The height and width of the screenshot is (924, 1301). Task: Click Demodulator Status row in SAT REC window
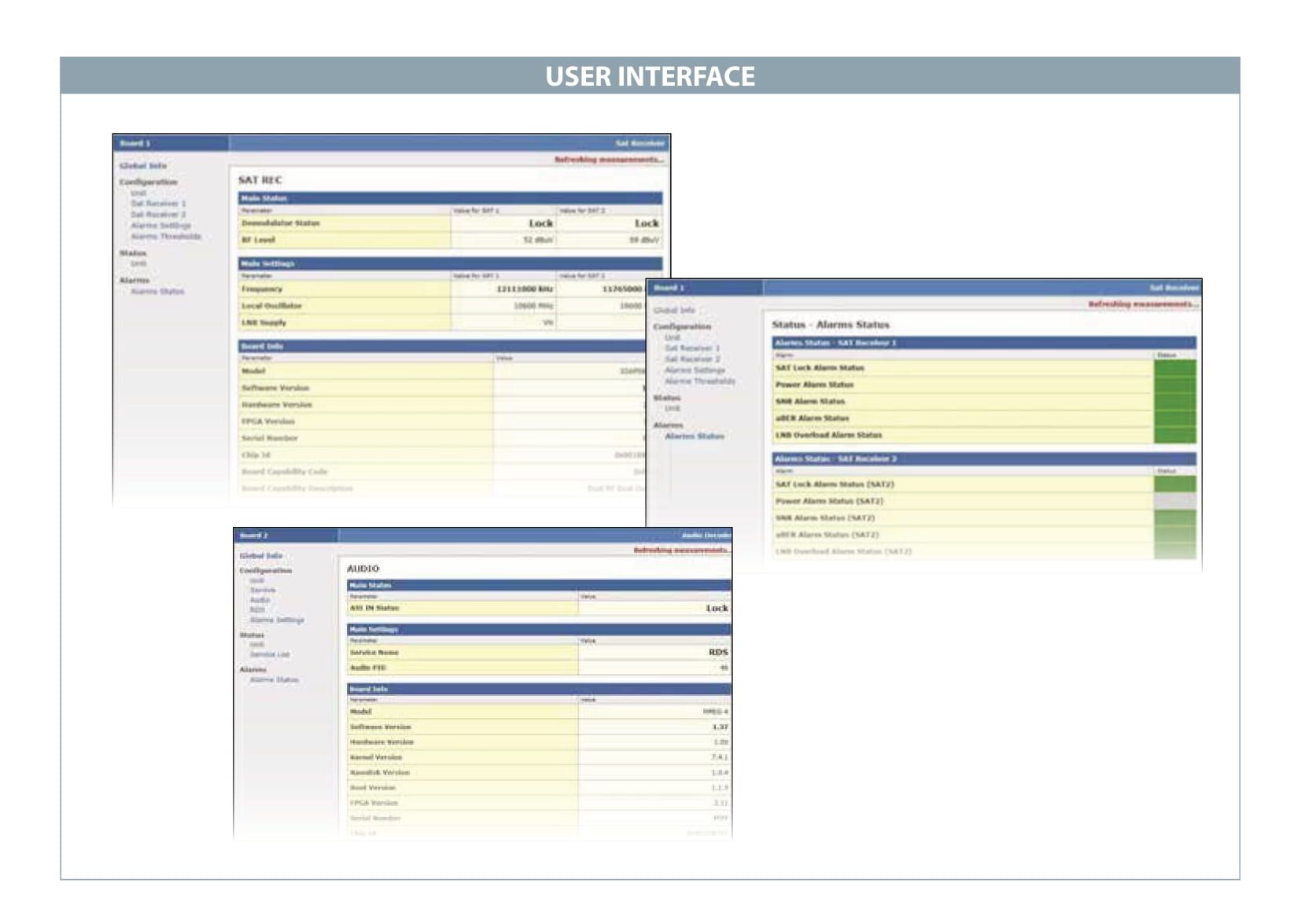(x=450, y=223)
